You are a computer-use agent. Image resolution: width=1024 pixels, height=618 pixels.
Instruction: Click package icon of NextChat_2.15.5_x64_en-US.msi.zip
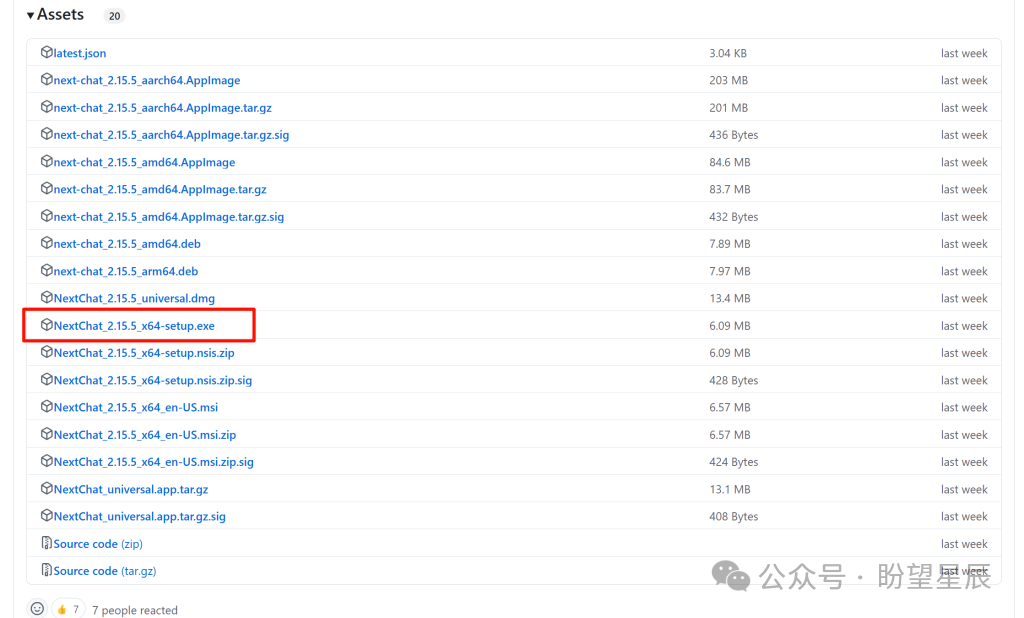coord(46,434)
